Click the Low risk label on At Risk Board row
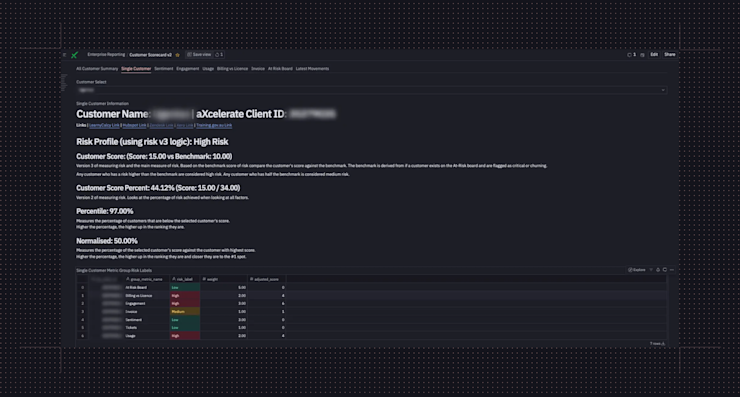740x397 pixels. (x=185, y=287)
